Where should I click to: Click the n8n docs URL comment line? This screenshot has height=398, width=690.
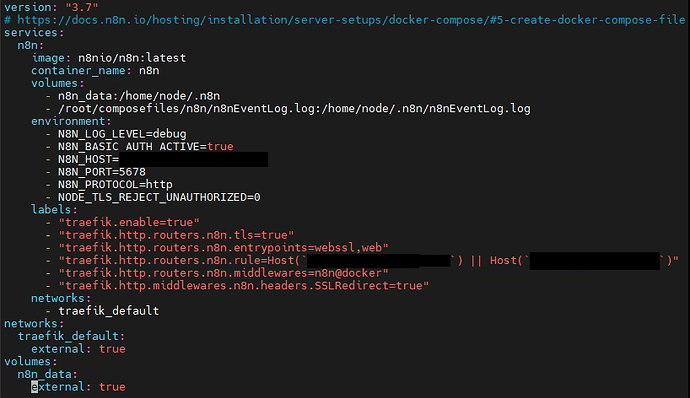(x=345, y=20)
